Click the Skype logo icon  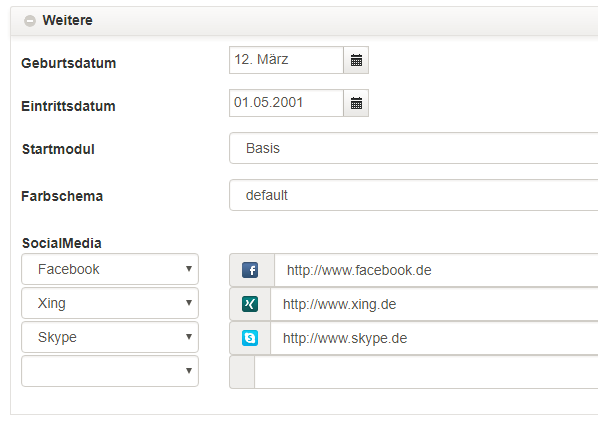[250, 338]
